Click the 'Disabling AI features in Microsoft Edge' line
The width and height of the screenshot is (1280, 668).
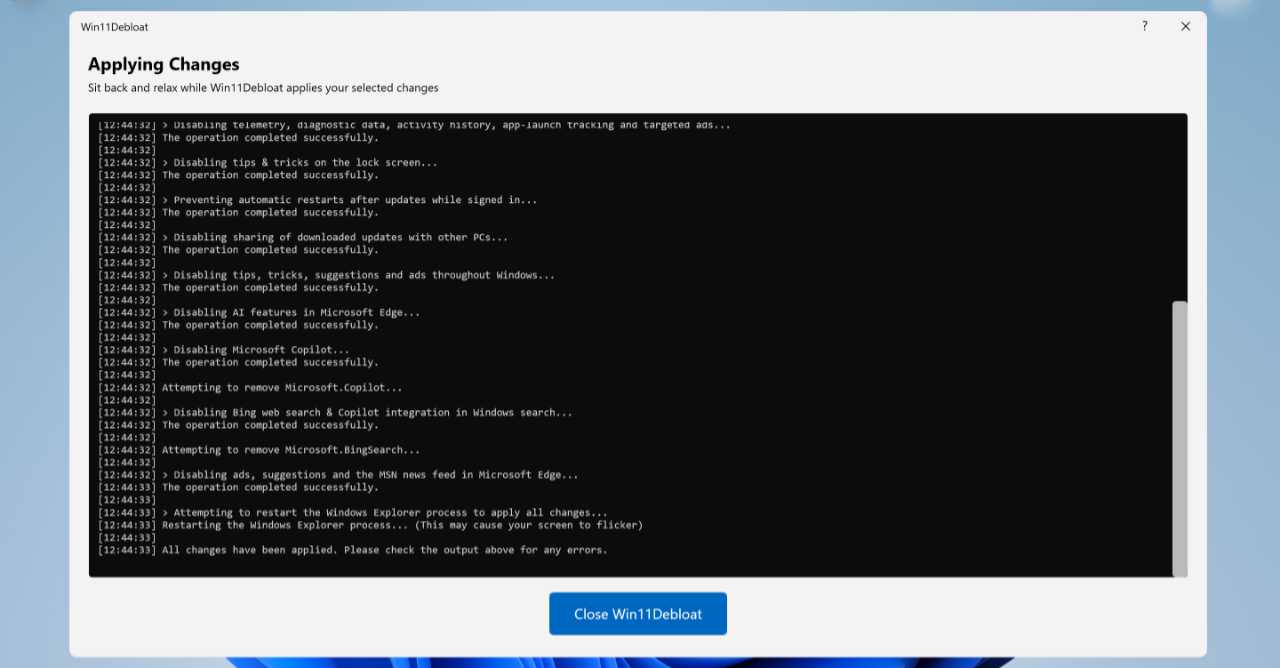296,313
